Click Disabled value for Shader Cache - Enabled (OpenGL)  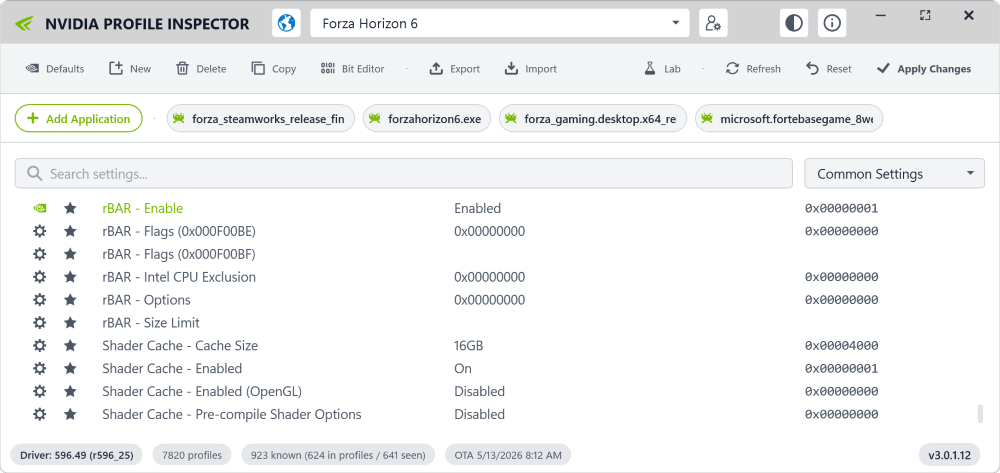pyautogui.click(x=480, y=391)
